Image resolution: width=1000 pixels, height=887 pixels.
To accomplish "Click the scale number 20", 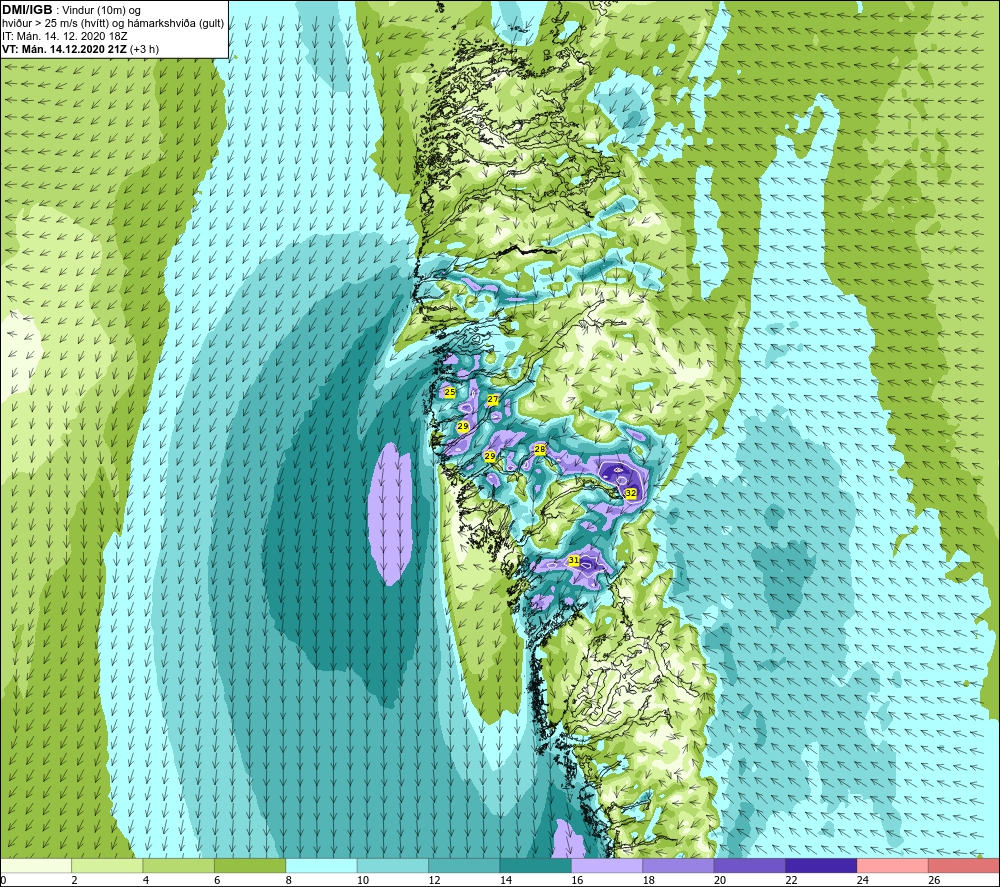I will [720, 880].
